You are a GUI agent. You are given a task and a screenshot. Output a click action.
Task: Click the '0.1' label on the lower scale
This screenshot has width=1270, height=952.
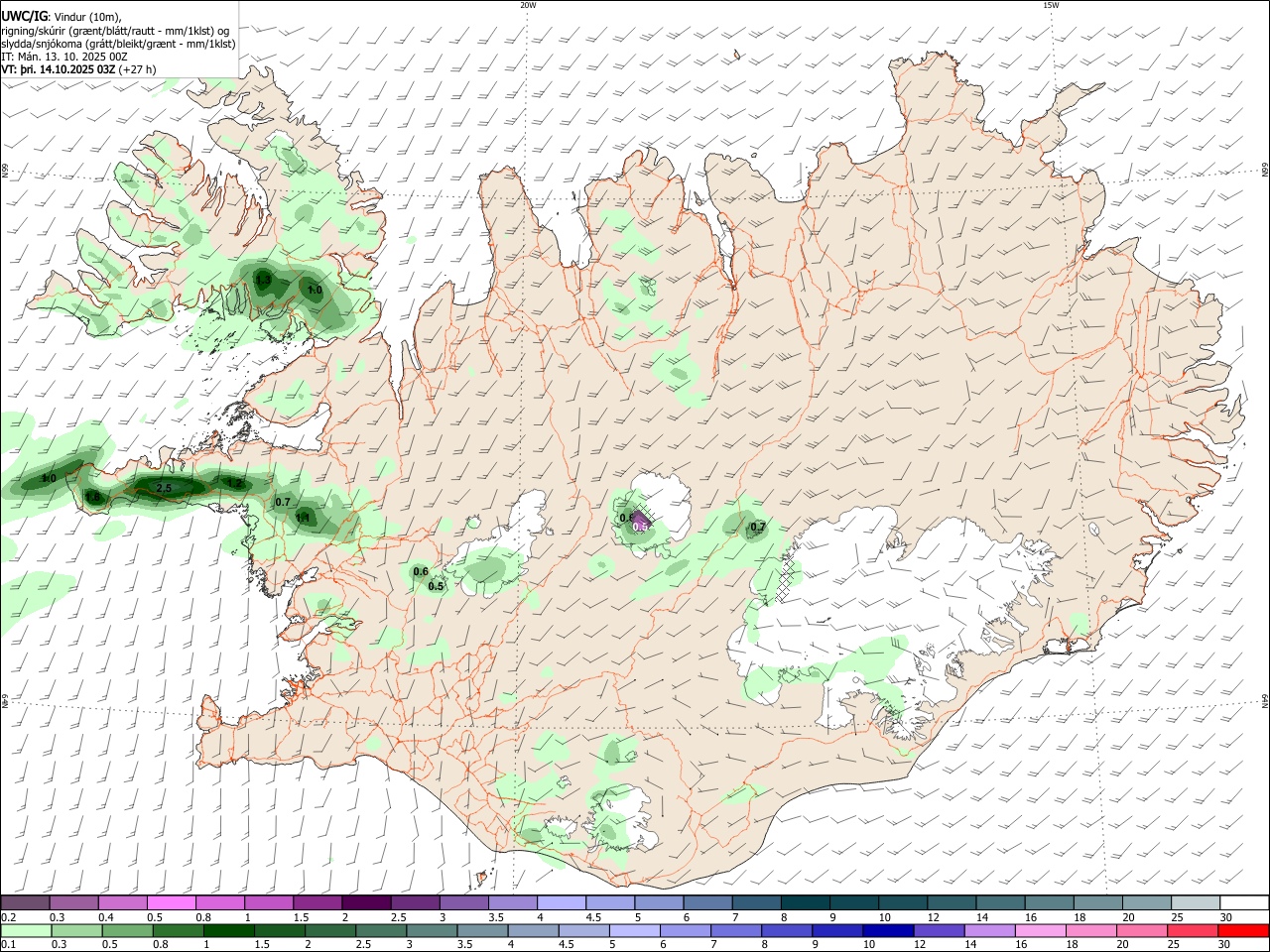[x=9, y=945]
